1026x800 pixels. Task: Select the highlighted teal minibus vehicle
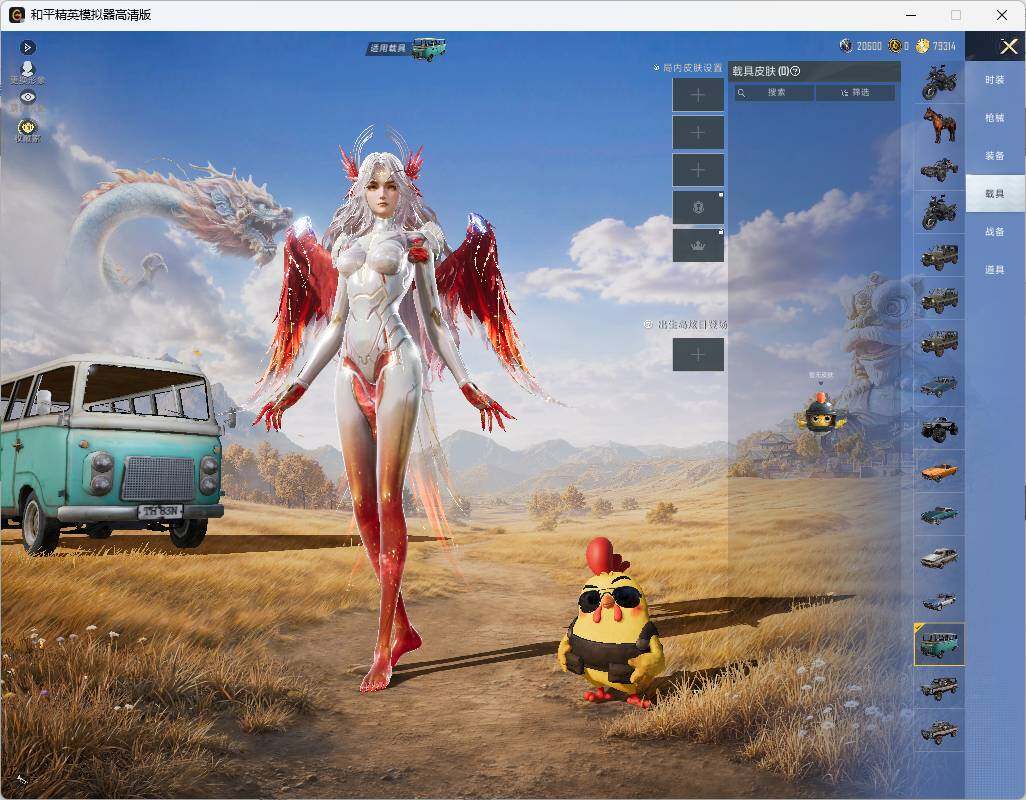click(x=939, y=644)
